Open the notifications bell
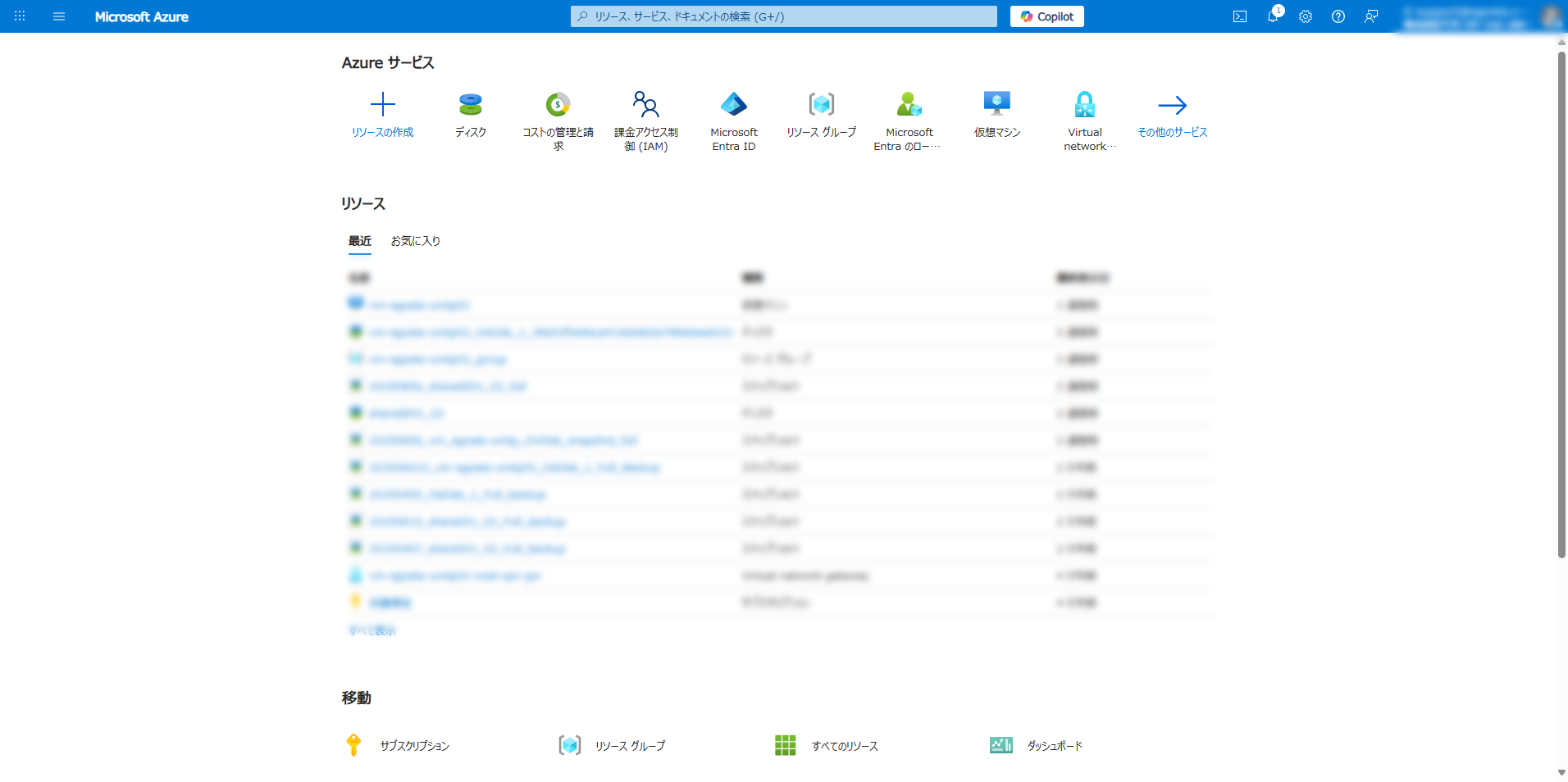The image size is (1568, 782). tap(1273, 16)
